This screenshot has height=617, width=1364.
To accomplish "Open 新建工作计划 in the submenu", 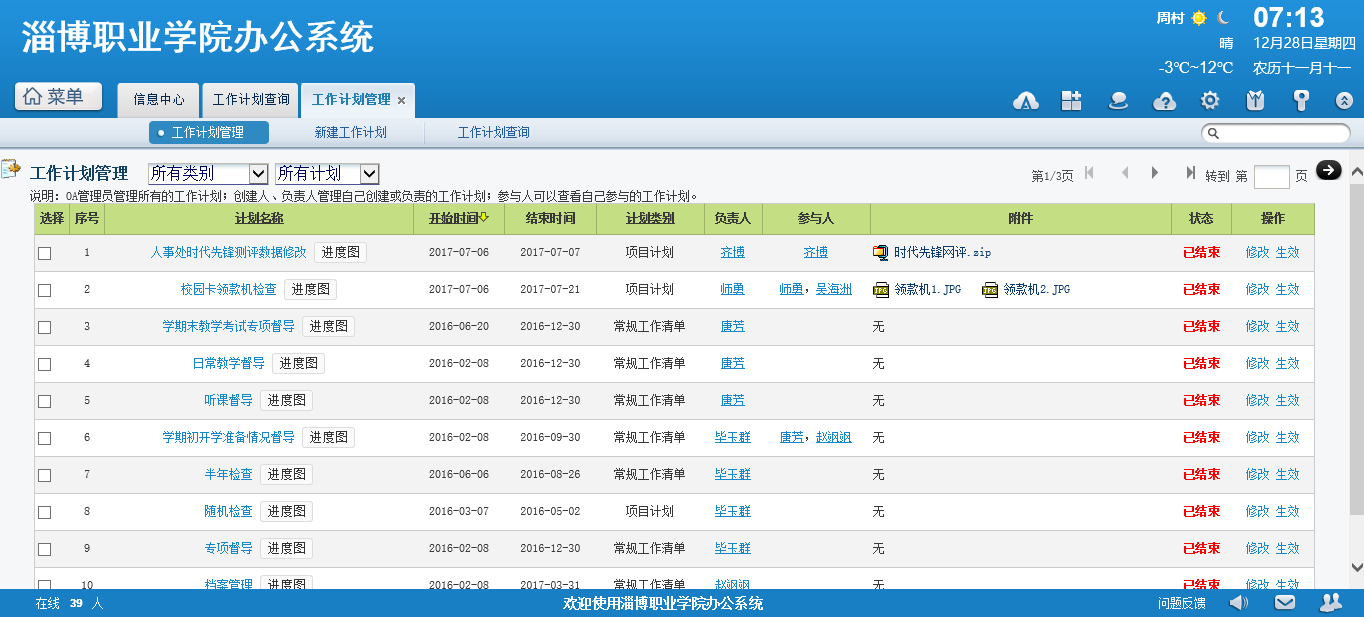I will pos(350,132).
